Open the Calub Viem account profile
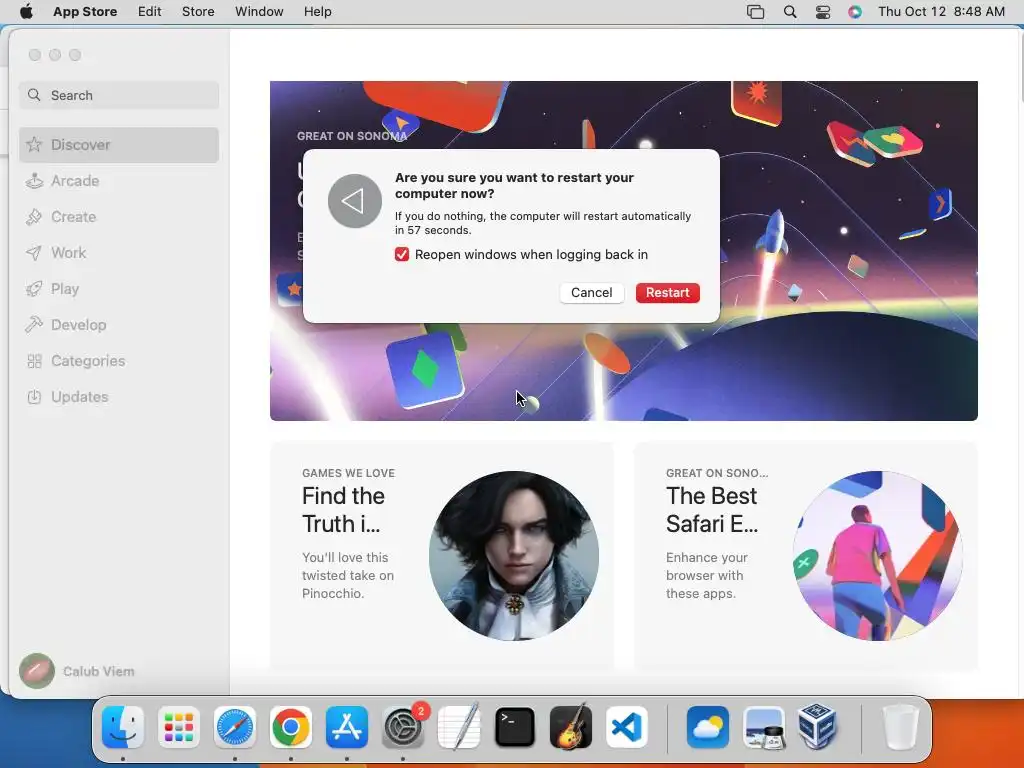This screenshot has height=768, width=1024. click(77, 671)
